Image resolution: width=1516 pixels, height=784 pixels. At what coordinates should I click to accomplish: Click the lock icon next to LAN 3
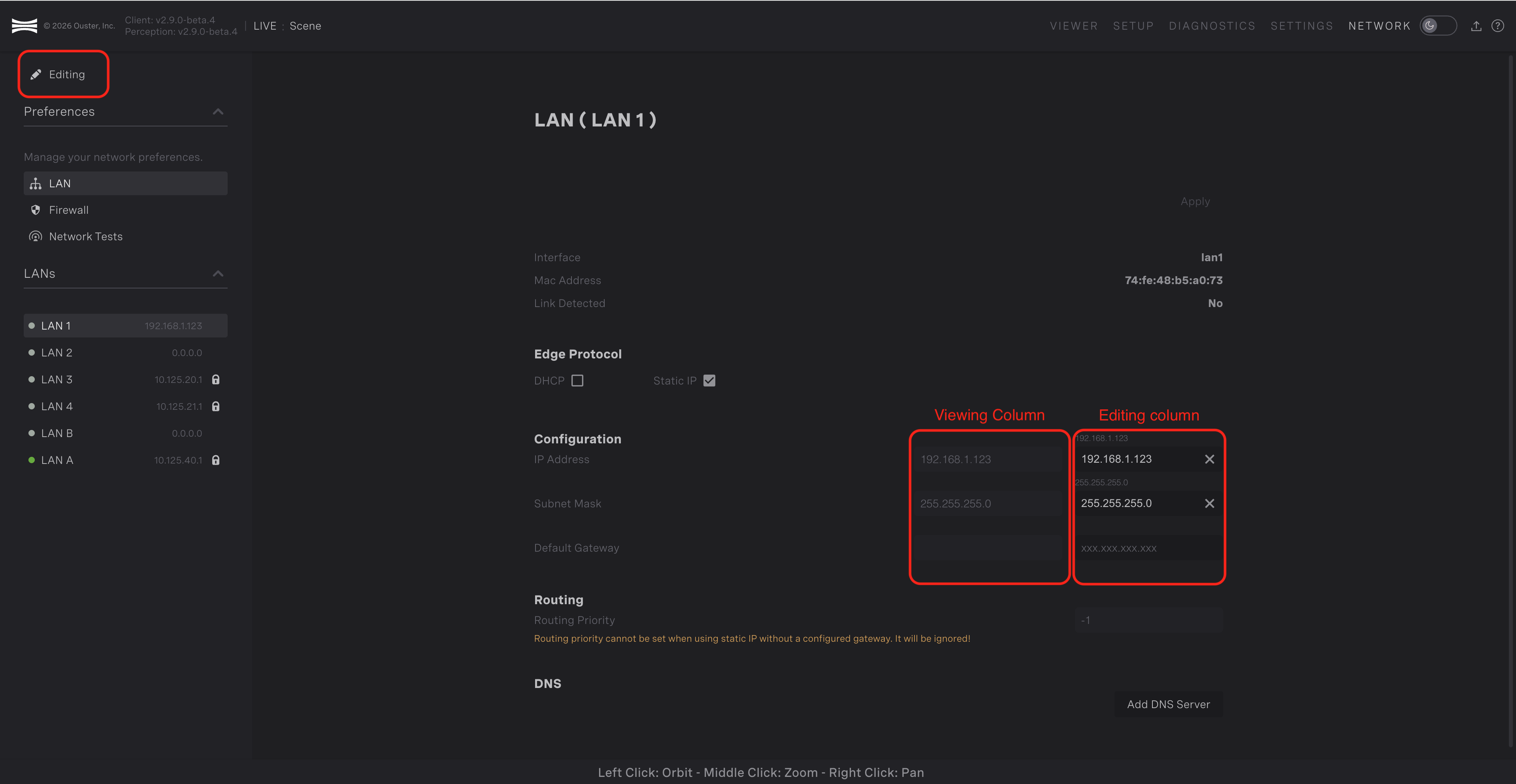(216, 380)
